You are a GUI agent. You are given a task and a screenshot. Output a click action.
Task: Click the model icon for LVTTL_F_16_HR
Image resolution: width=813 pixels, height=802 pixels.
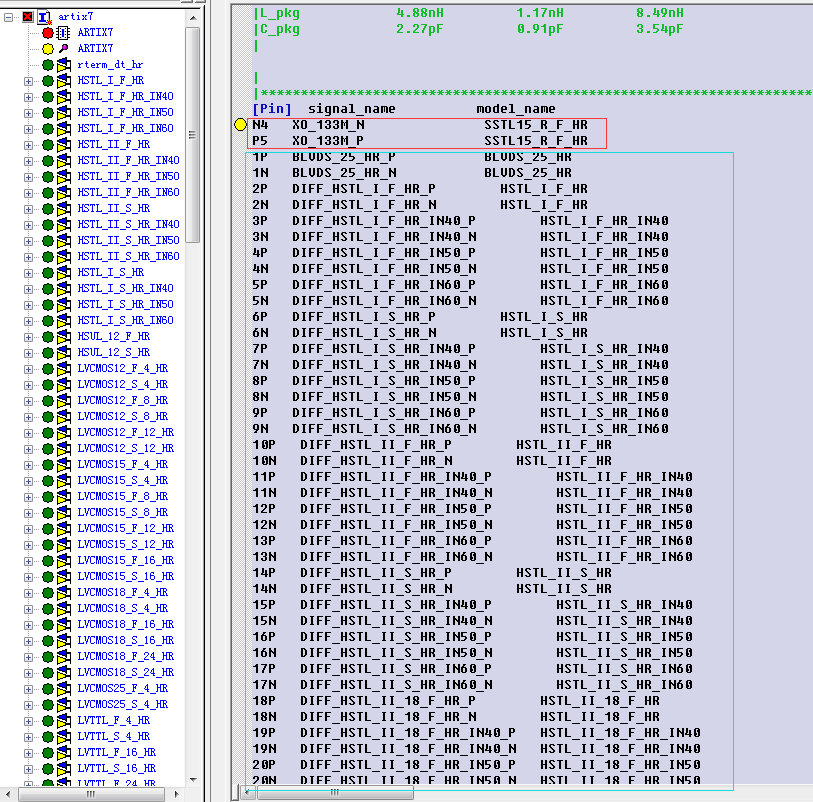pyautogui.click(x=64, y=753)
